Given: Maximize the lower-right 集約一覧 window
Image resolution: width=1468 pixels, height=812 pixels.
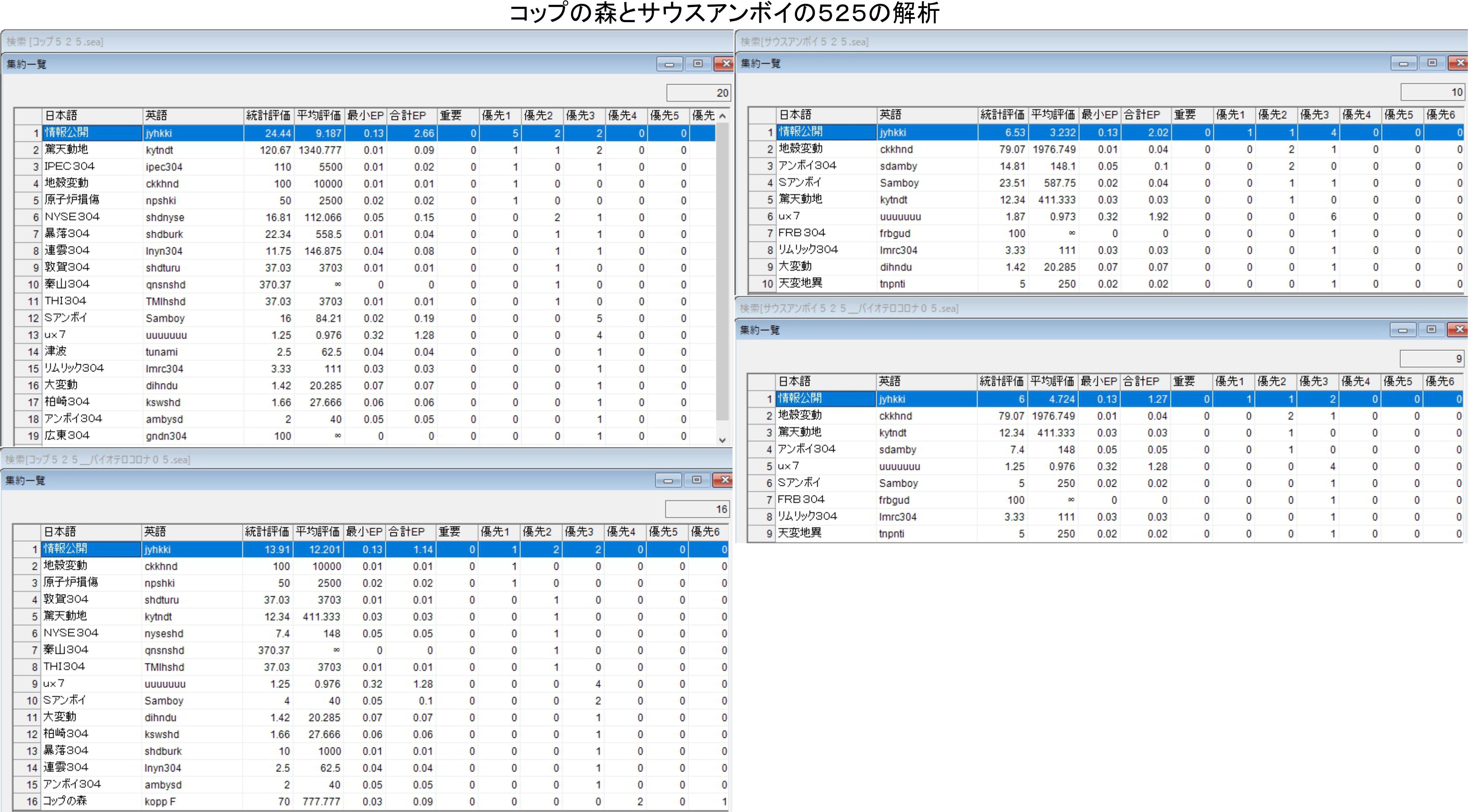Looking at the screenshot, I should coord(1430,329).
